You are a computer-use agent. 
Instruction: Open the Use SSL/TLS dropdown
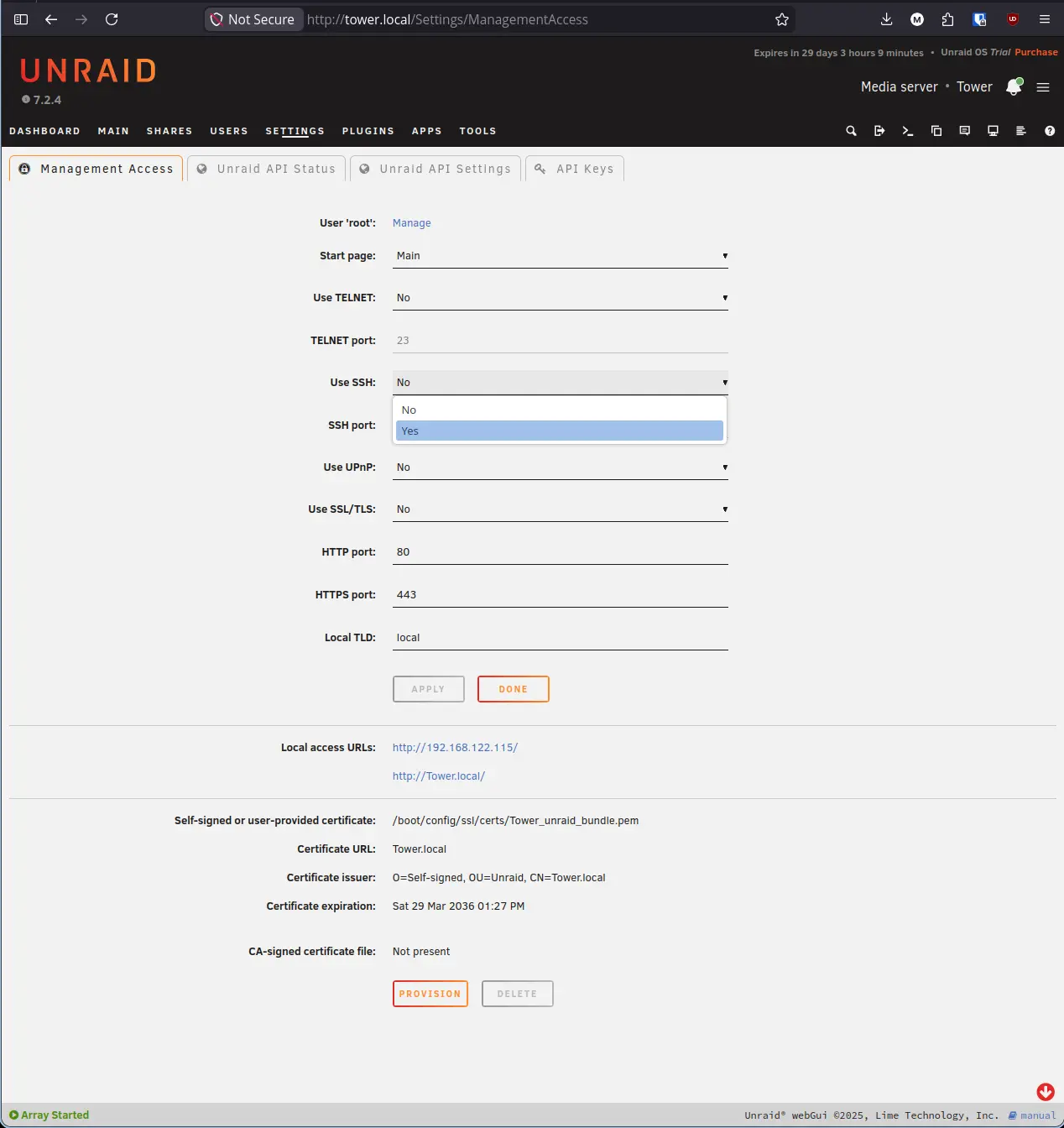[561, 509]
